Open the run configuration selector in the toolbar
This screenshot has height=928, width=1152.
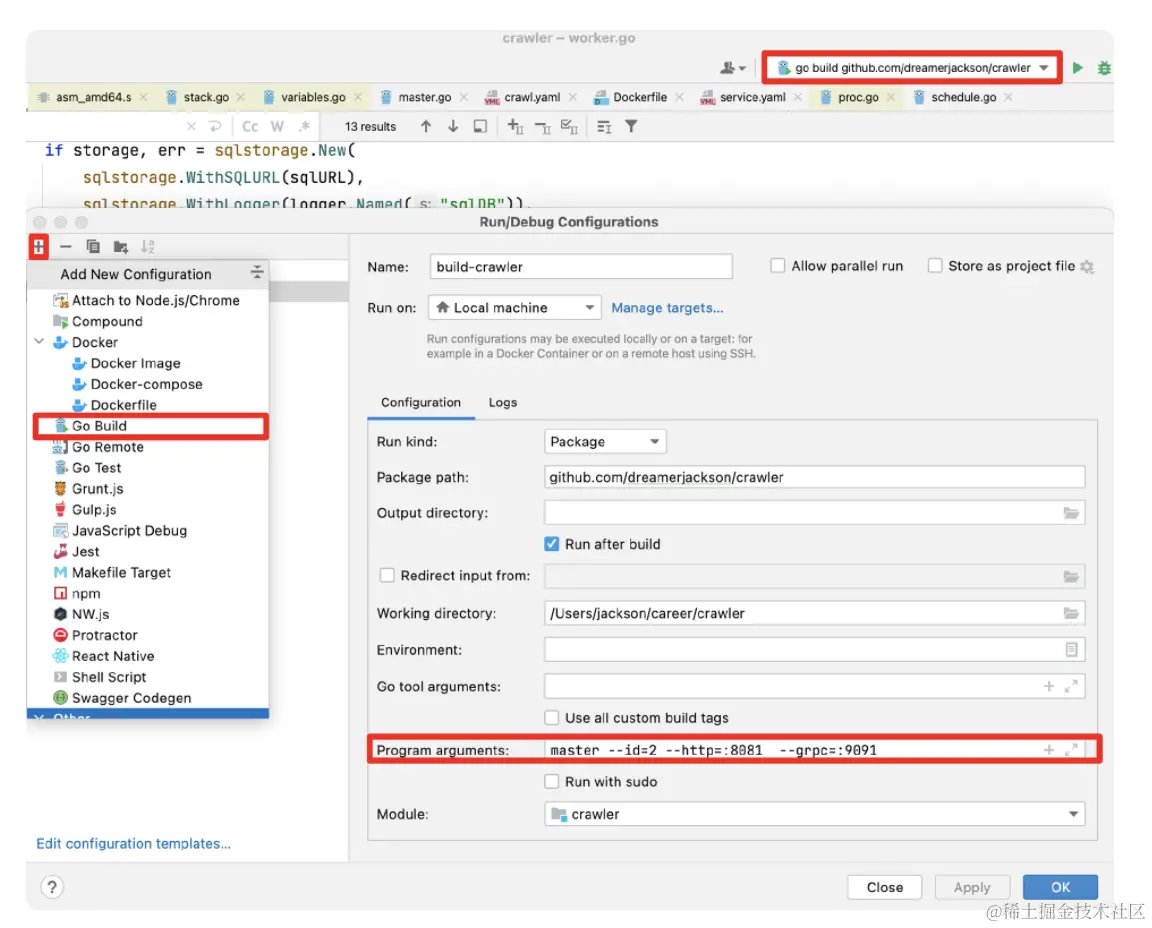(912, 68)
